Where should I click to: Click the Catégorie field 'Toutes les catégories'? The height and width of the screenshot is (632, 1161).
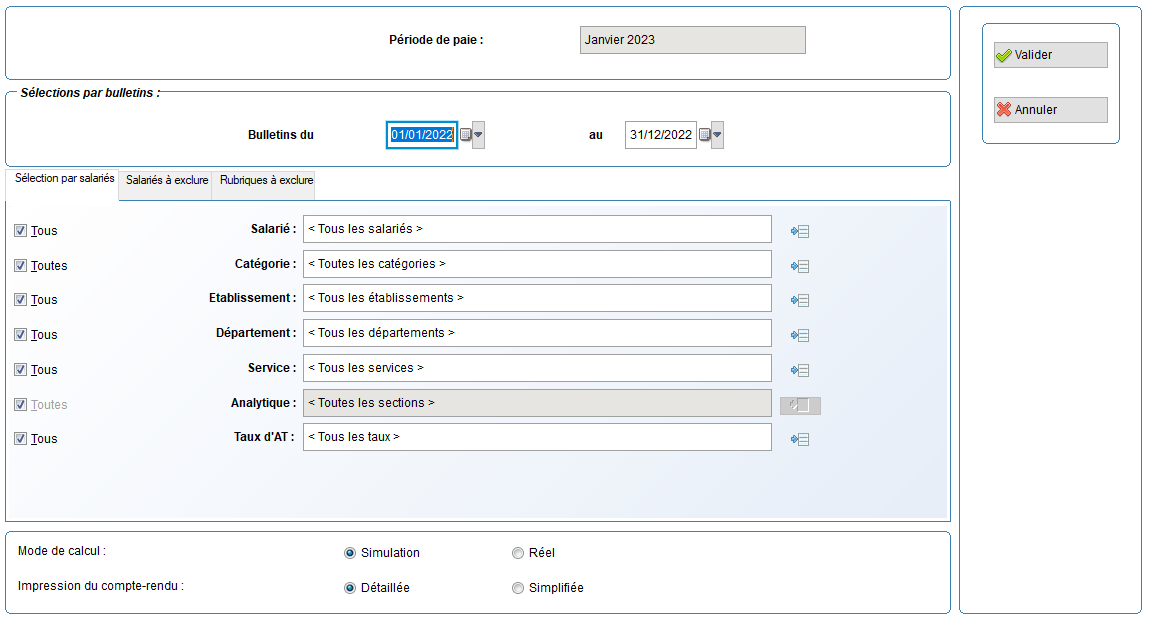coord(538,264)
